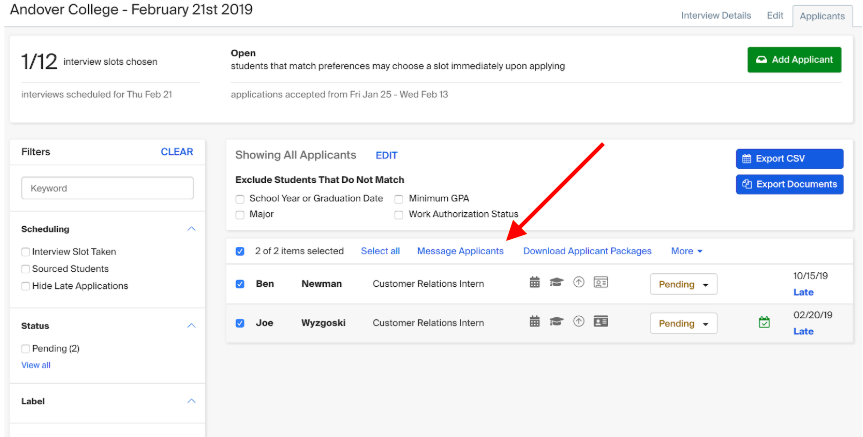Click graduation cap icon for Ben Newman
Screen dimensions: 863x437
click(x=556, y=283)
